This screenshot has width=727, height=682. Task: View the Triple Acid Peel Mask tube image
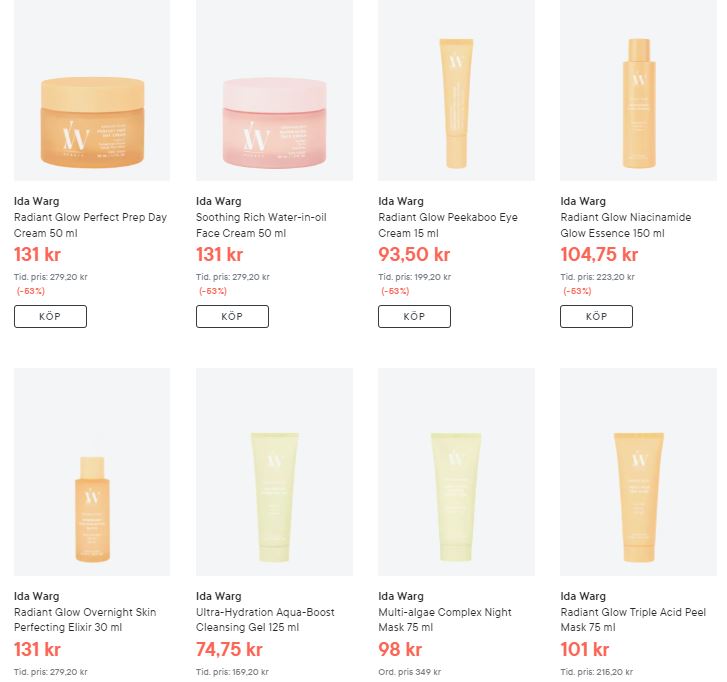[638, 472]
